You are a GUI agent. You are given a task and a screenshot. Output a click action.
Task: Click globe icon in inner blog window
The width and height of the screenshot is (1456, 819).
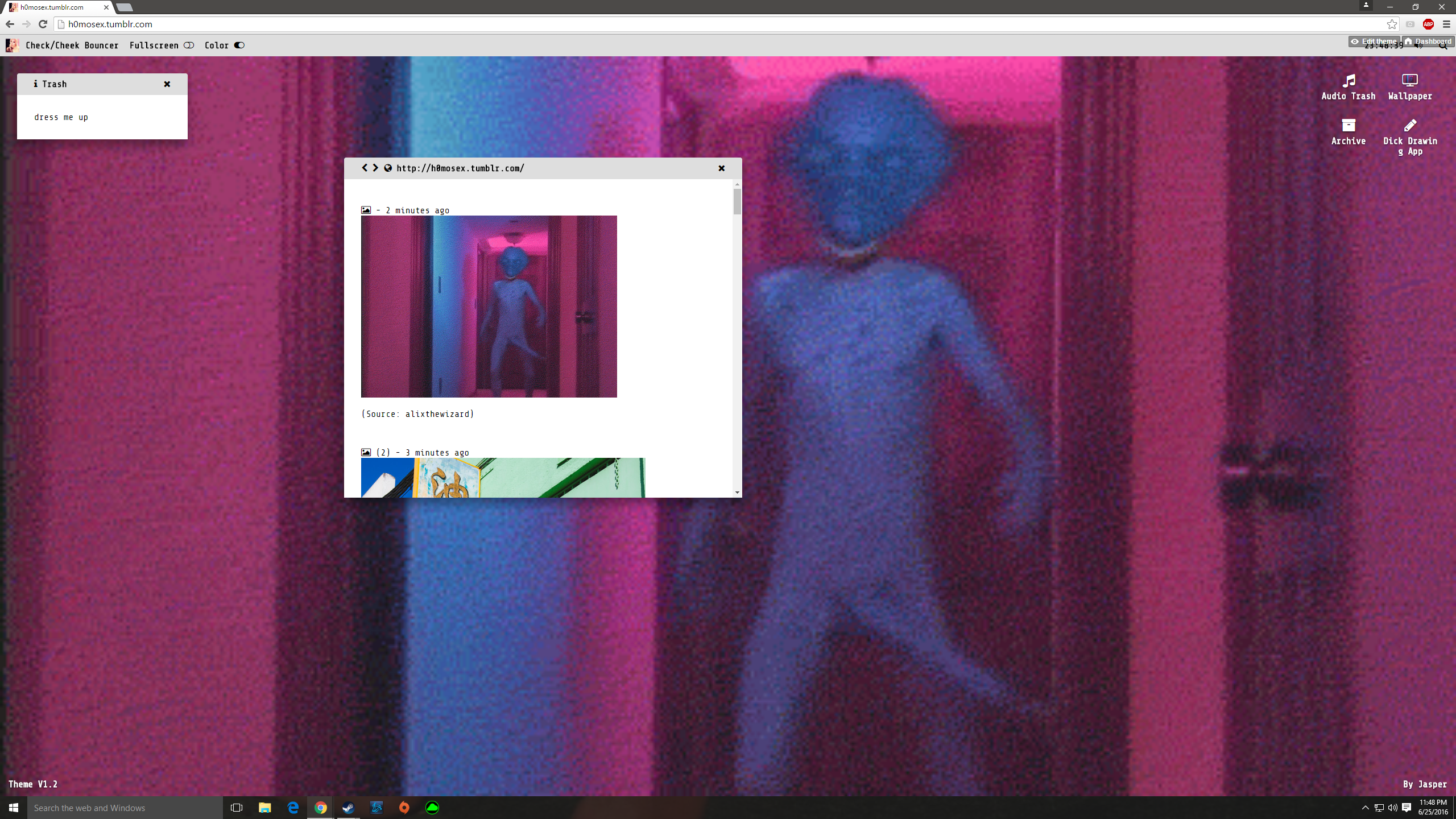pyautogui.click(x=388, y=168)
